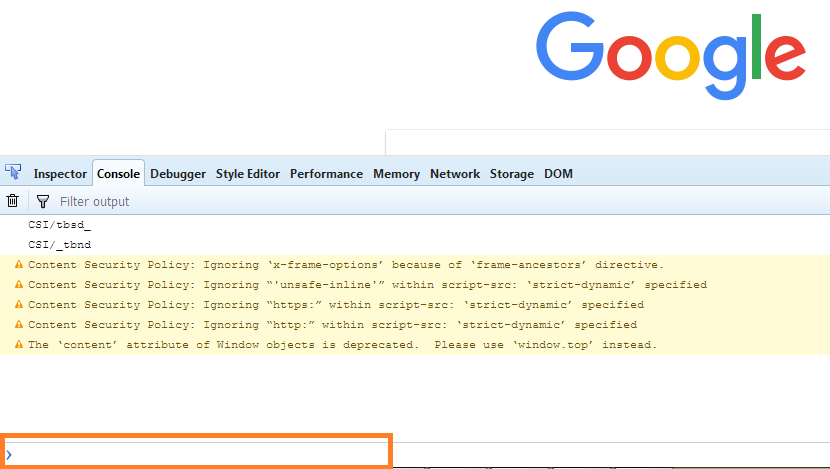830x469 pixels.
Task: Click warning icon beside "https:" message
Action: tap(19, 304)
